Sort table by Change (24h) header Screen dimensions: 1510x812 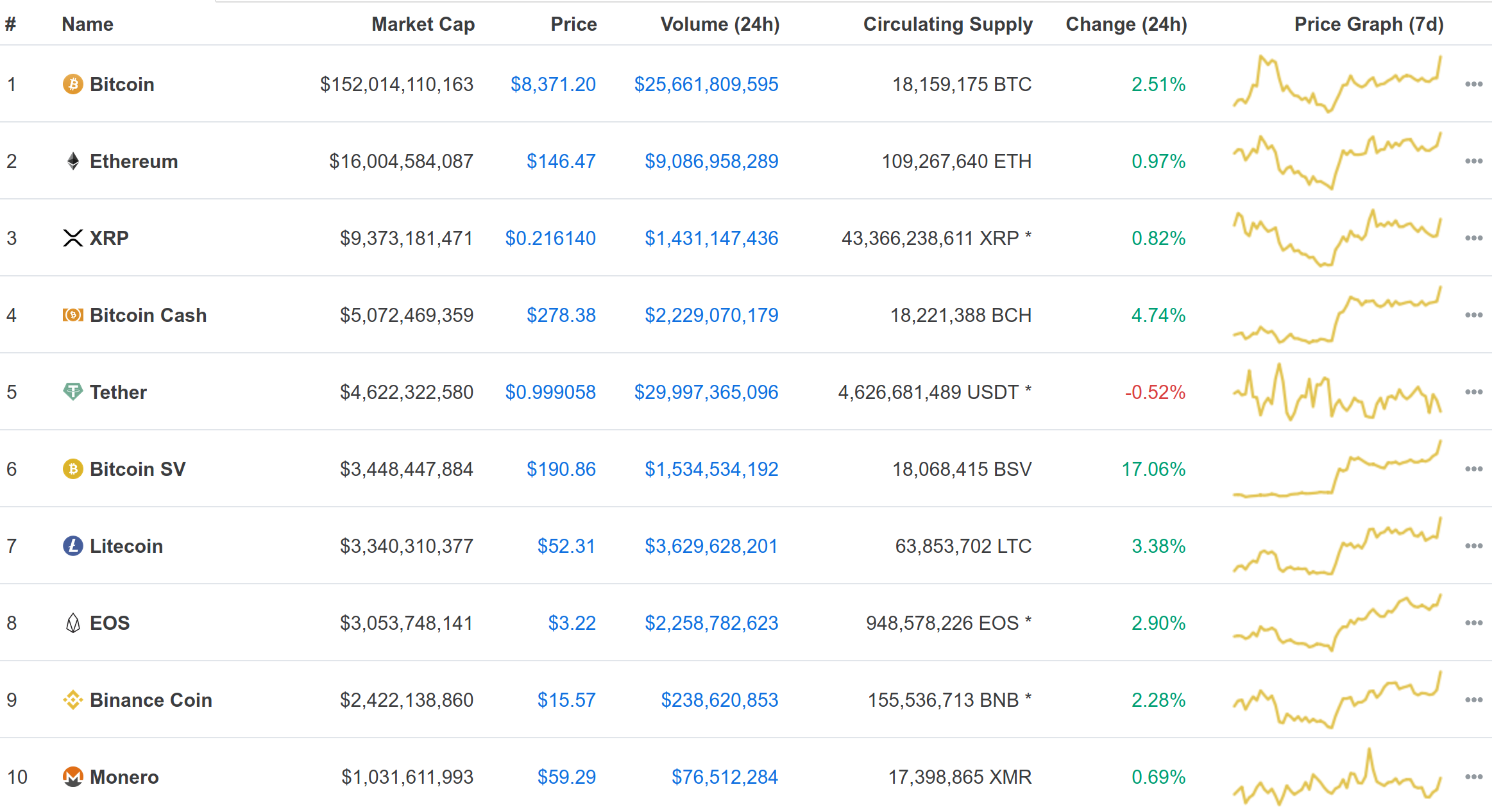tap(1126, 24)
